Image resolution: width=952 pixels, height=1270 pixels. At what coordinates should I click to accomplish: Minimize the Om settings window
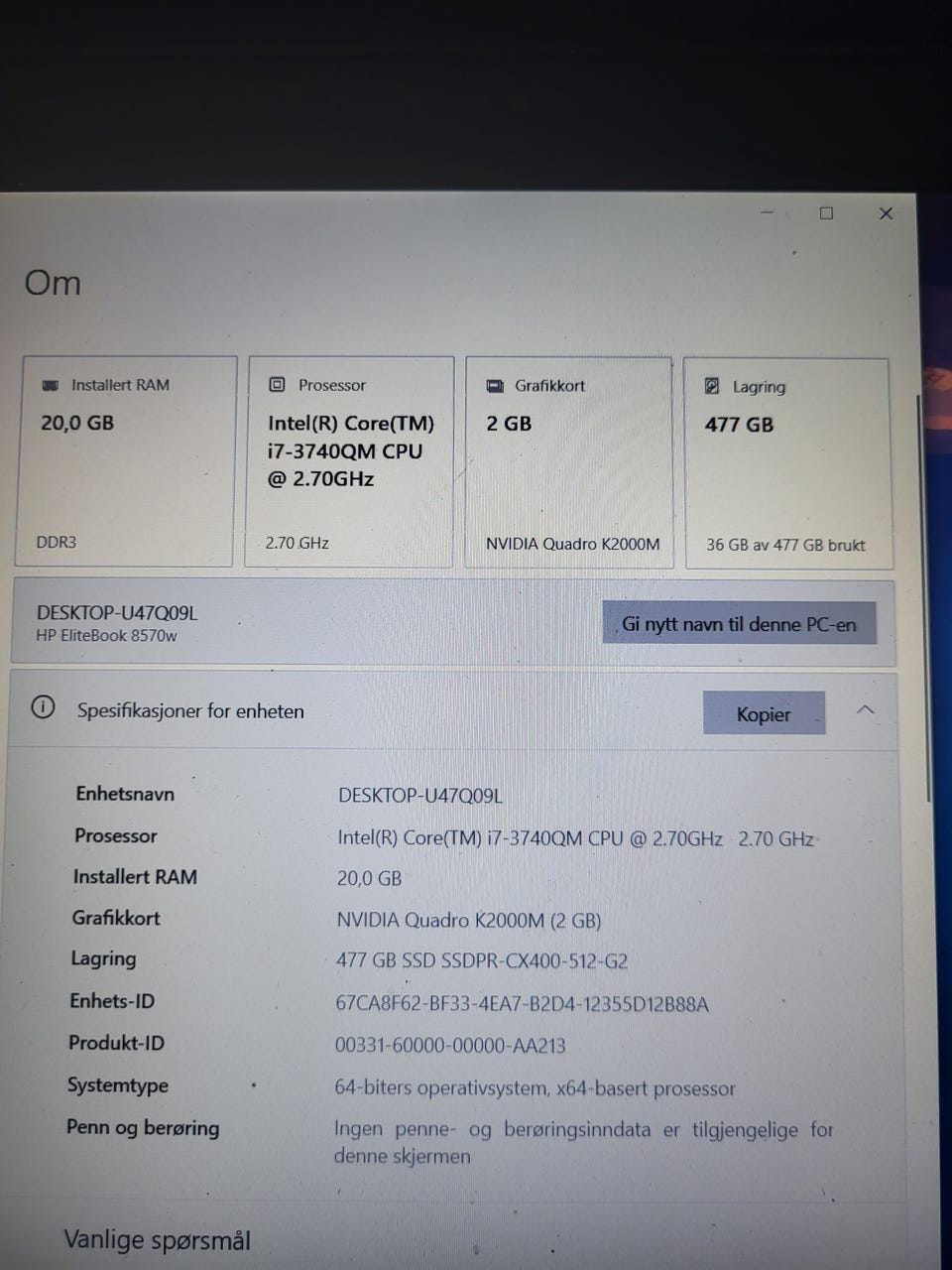(767, 212)
